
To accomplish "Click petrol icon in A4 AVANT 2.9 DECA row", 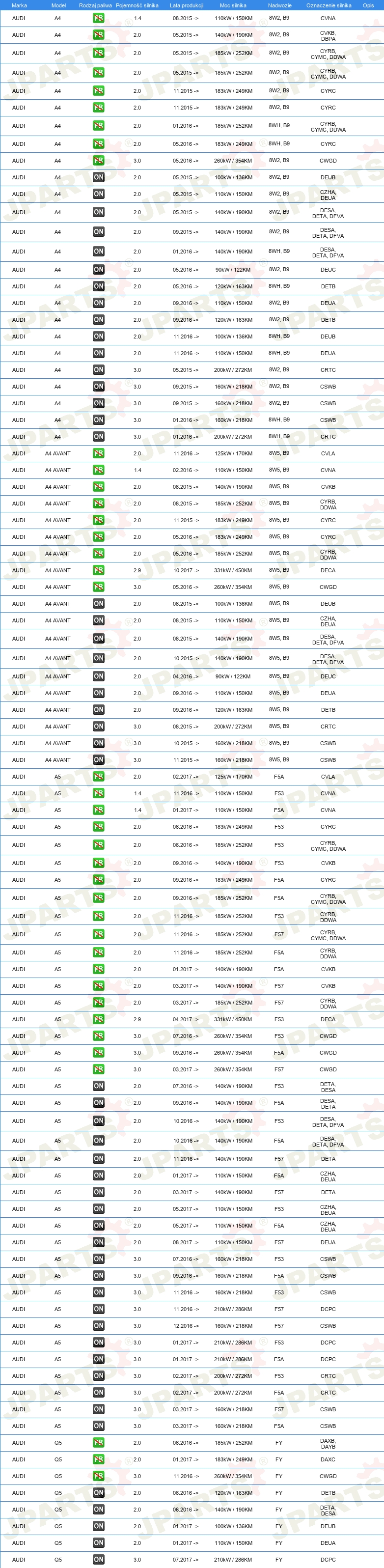I will click(99, 570).
